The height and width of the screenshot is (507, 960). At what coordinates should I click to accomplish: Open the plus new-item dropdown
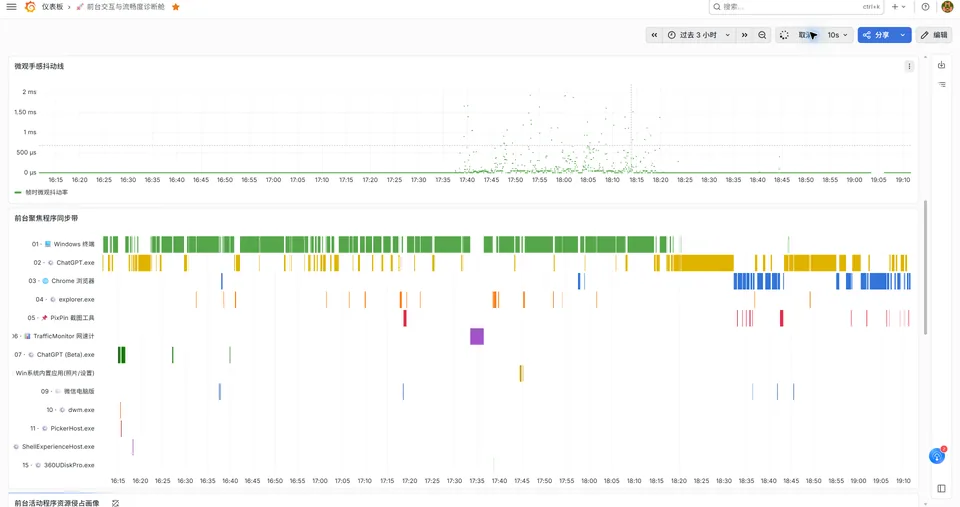pos(899,7)
